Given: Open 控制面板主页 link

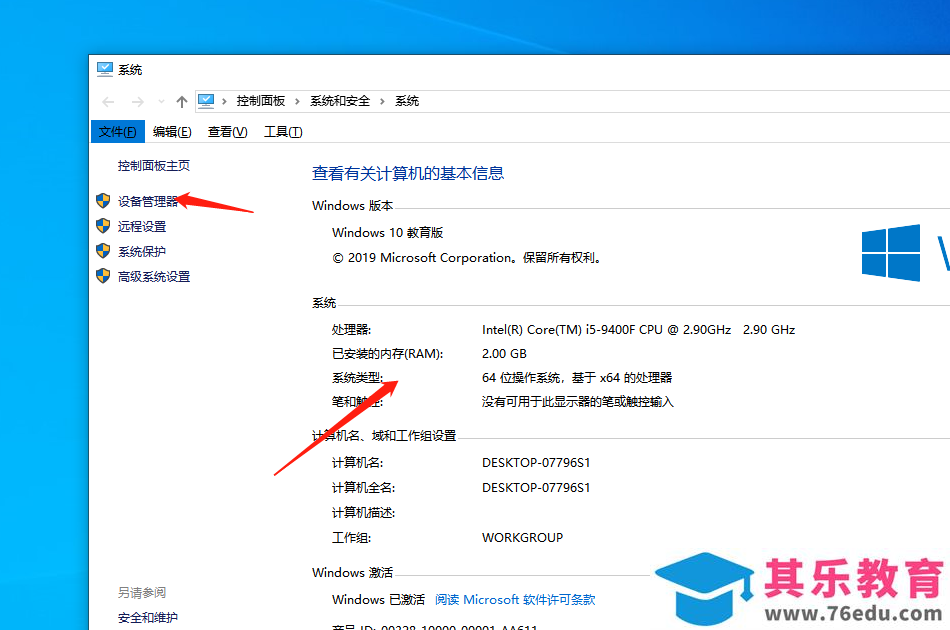Looking at the screenshot, I should [154, 165].
